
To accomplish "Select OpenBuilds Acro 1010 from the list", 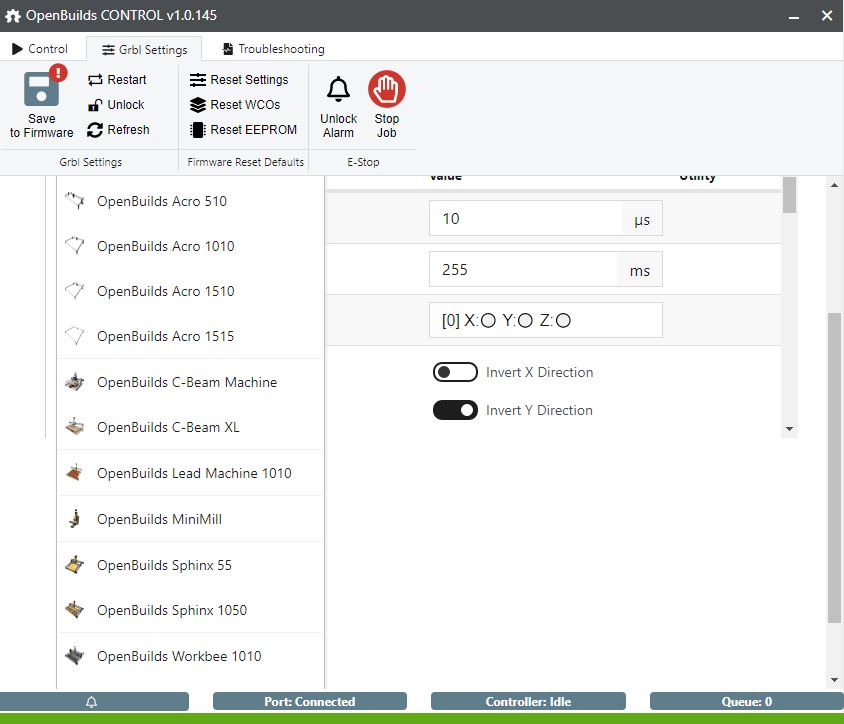I will [x=191, y=246].
